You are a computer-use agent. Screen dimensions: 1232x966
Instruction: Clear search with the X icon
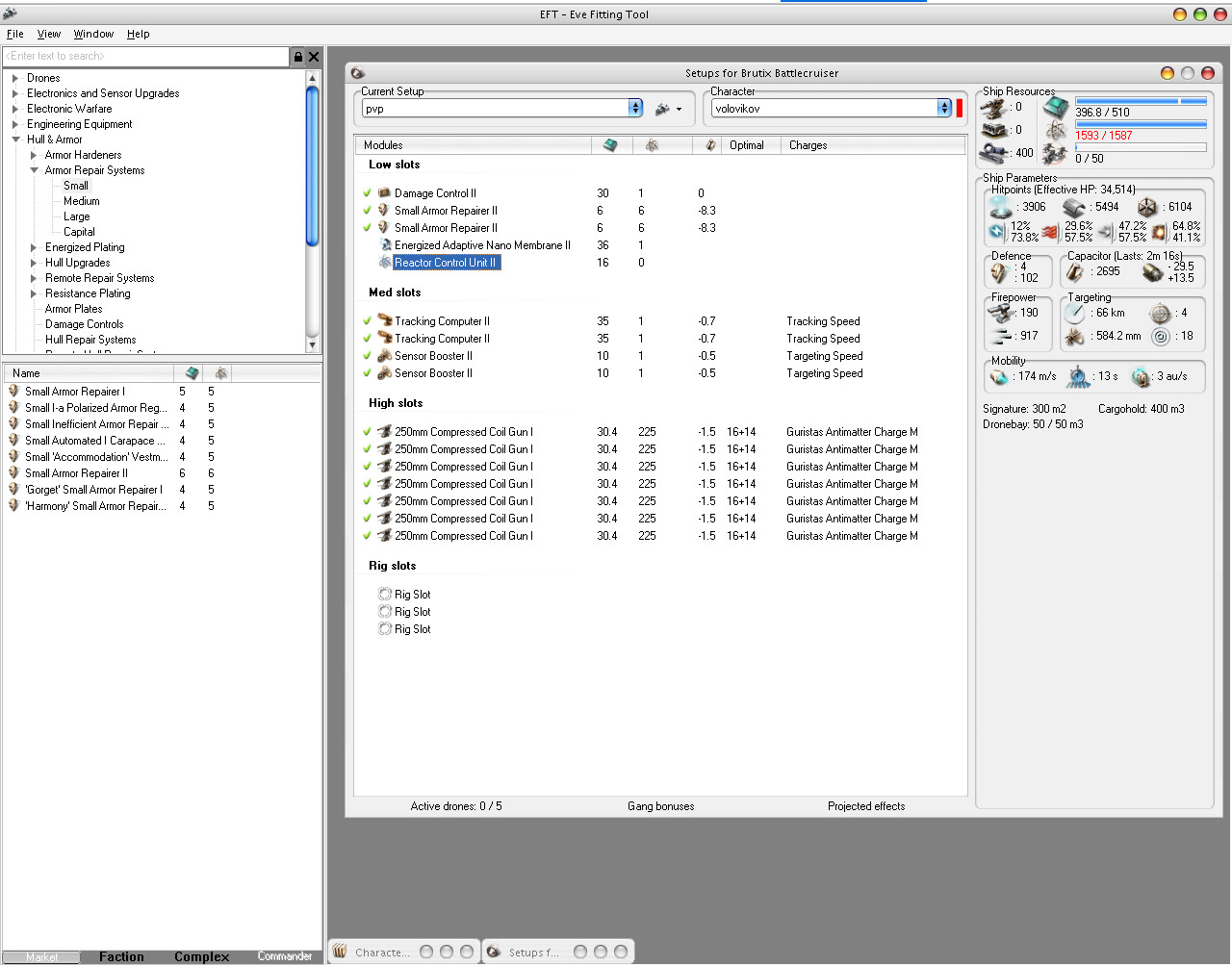[x=314, y=57]
